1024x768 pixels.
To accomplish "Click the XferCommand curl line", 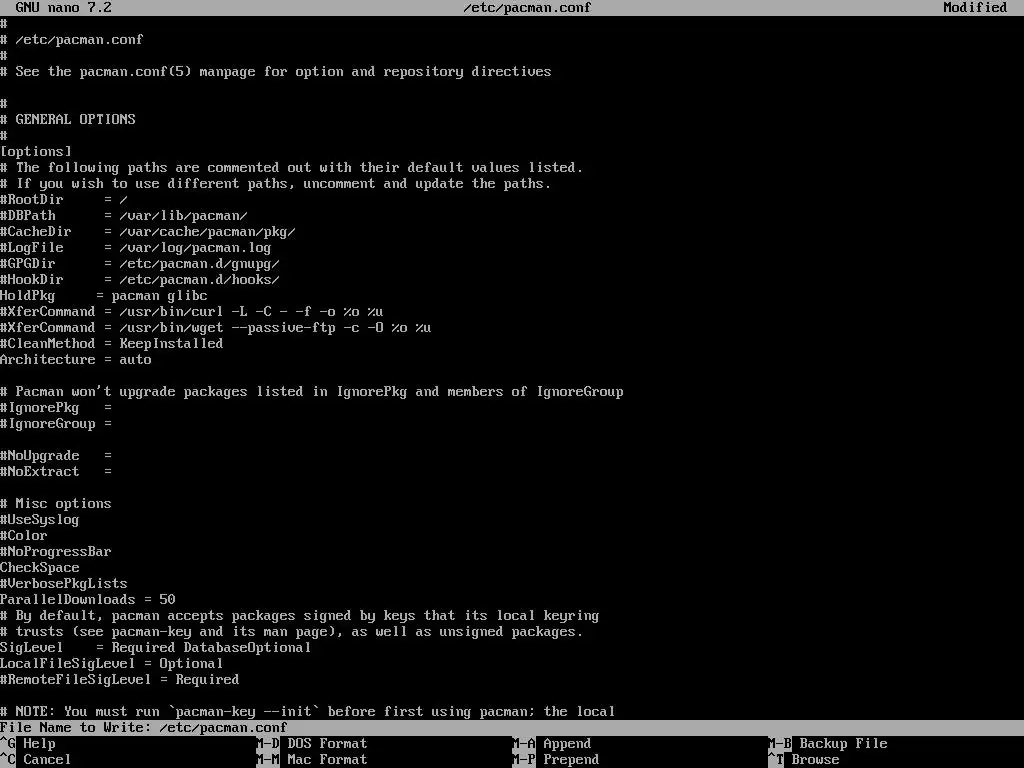I will pos(192,312).
